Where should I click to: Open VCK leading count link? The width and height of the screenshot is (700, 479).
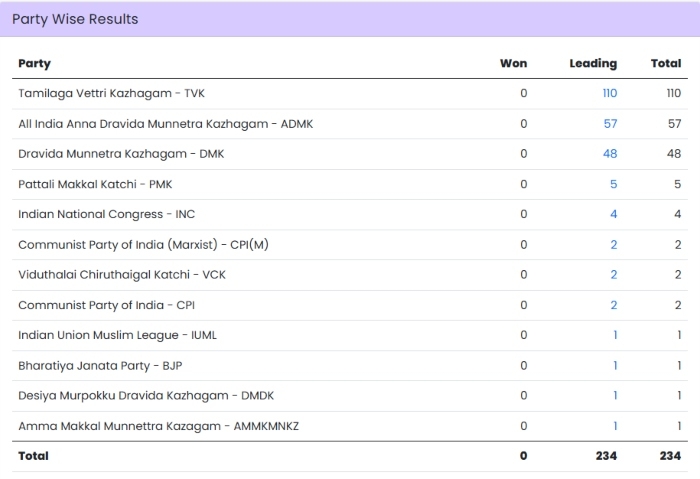pos(614,275)
